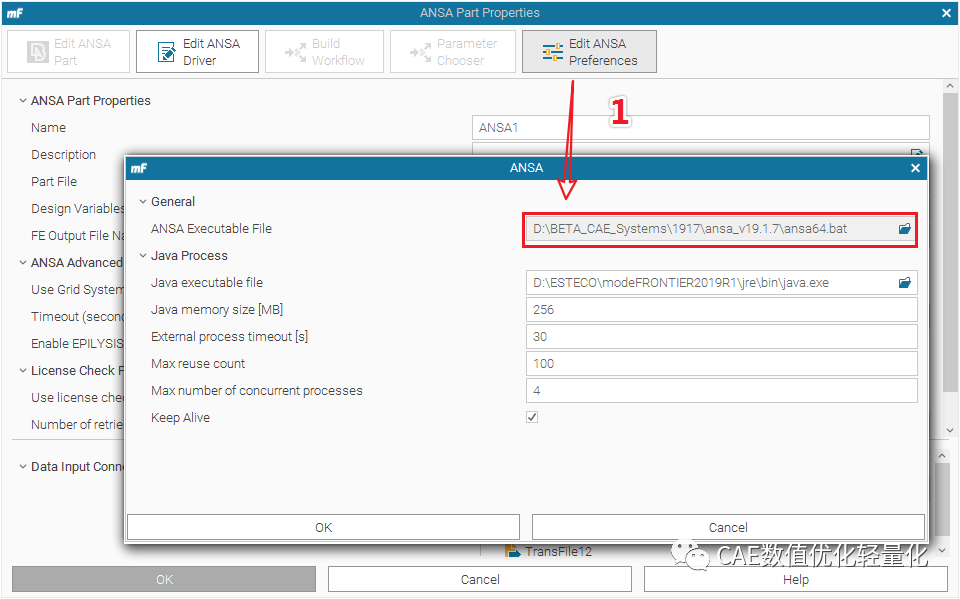
Task: Click scroll-down arrow of properties panel
Action: (x=950, y=430)
